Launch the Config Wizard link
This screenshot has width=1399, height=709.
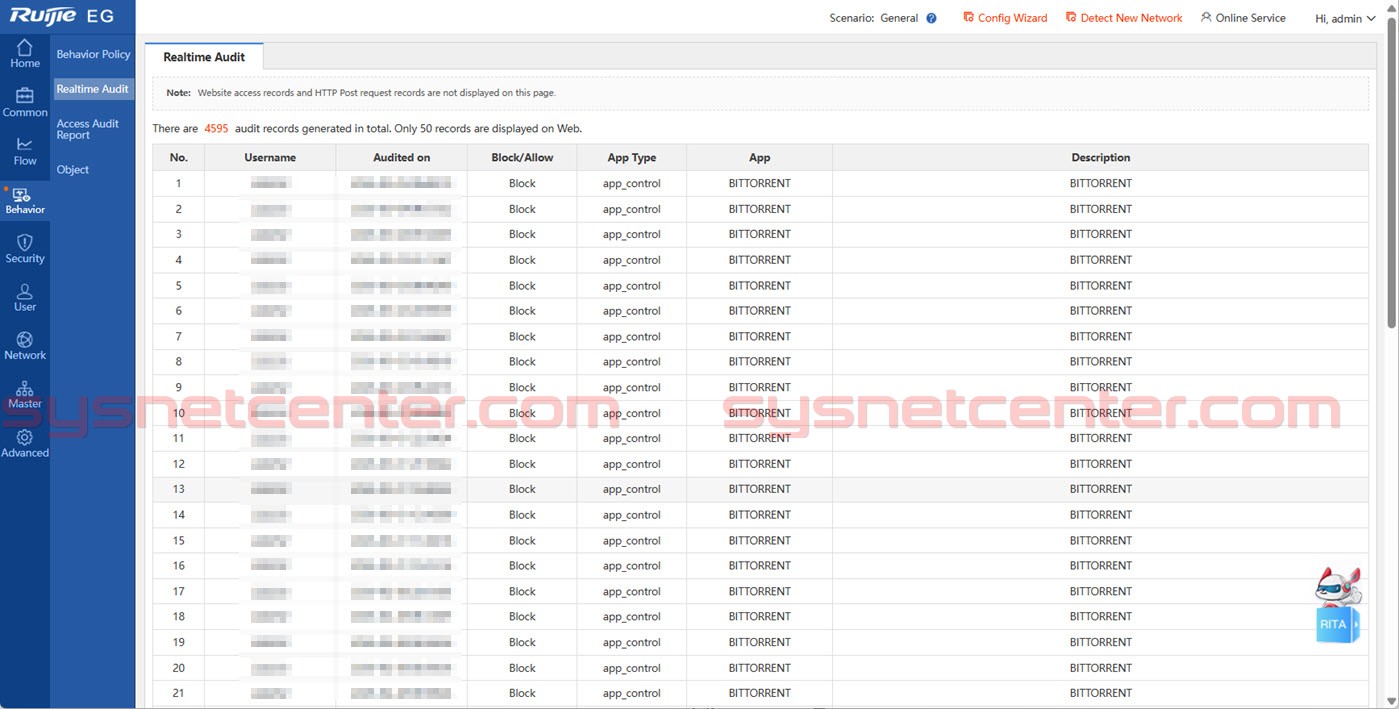pos(1005,18)
